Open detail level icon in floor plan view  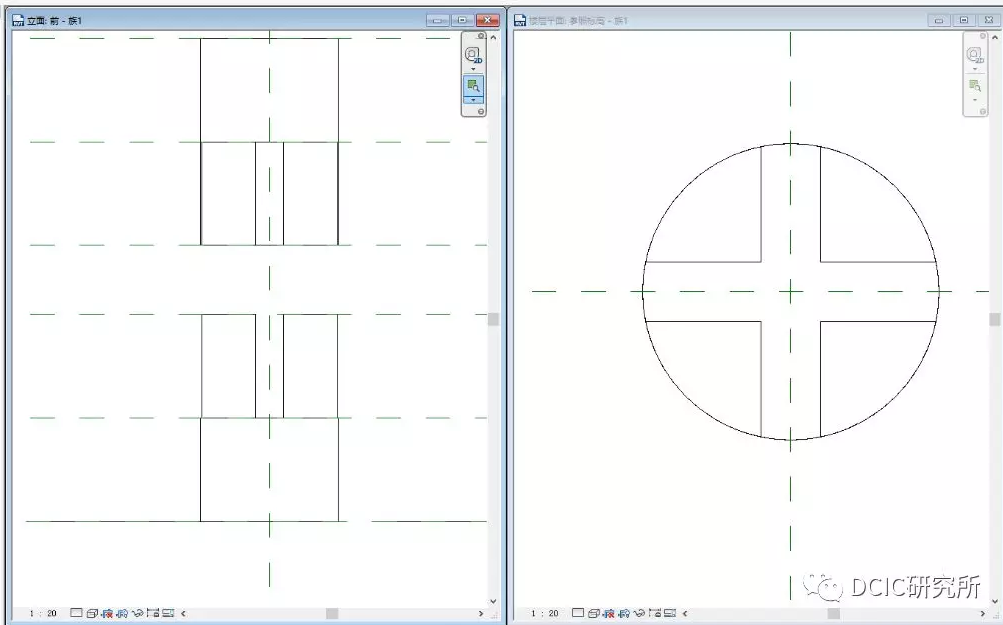click(x=578, y=613)
